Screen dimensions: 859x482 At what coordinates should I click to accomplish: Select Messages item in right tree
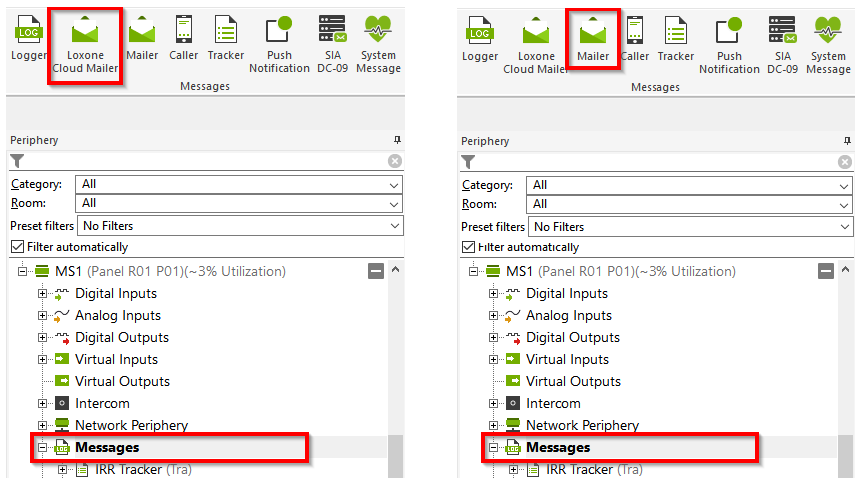[558, 447]
